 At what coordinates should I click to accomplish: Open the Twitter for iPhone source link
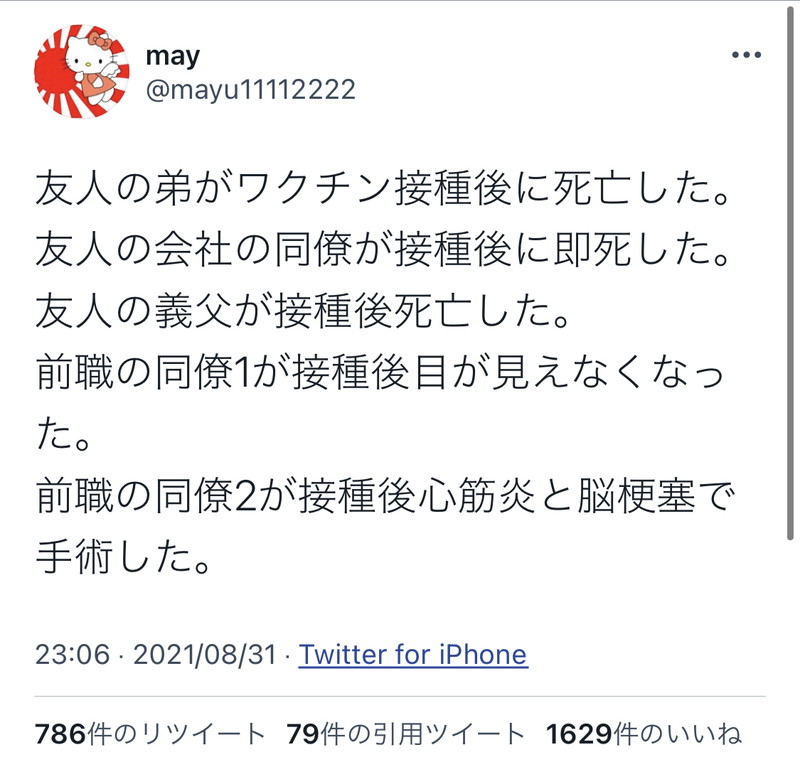413,654
